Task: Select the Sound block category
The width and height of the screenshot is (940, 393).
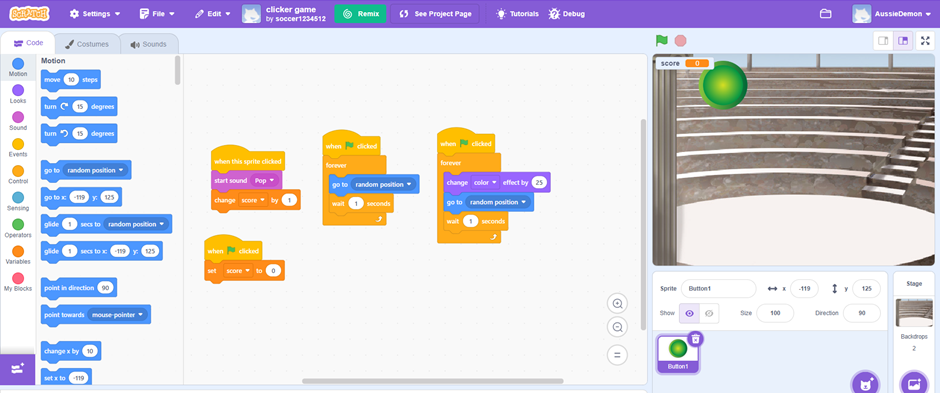Action: (x=18, y=121)
